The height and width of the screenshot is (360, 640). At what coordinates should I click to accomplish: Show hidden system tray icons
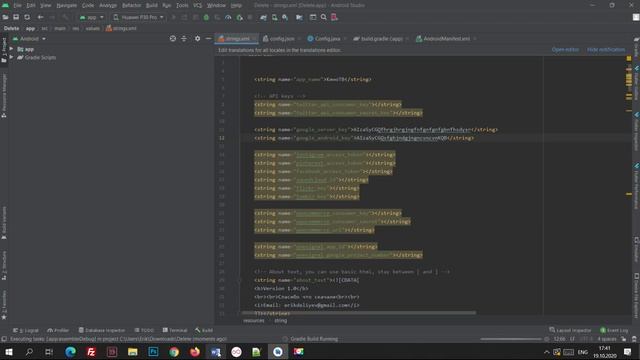[547, 352]
